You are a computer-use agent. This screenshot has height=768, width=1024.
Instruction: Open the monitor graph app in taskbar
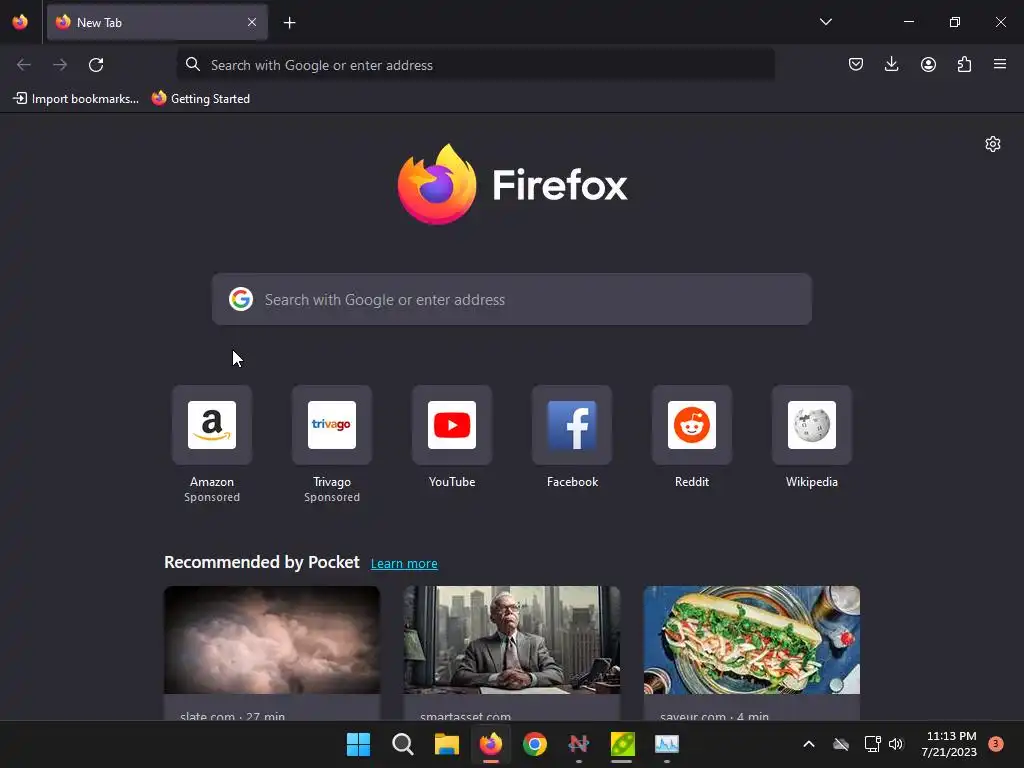tap(667, 744)
